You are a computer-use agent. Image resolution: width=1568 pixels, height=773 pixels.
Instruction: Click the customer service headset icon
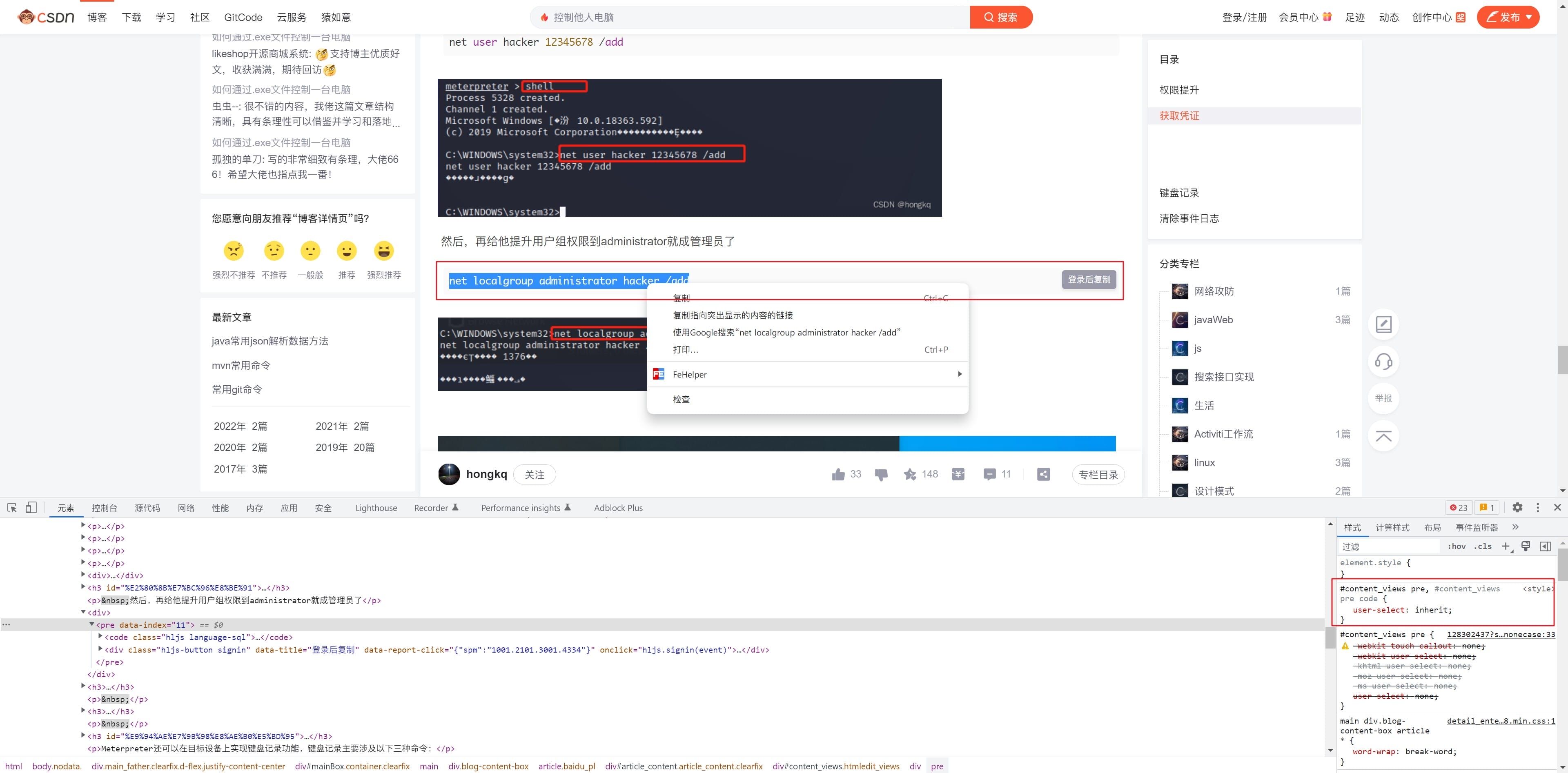[1383, 362]
